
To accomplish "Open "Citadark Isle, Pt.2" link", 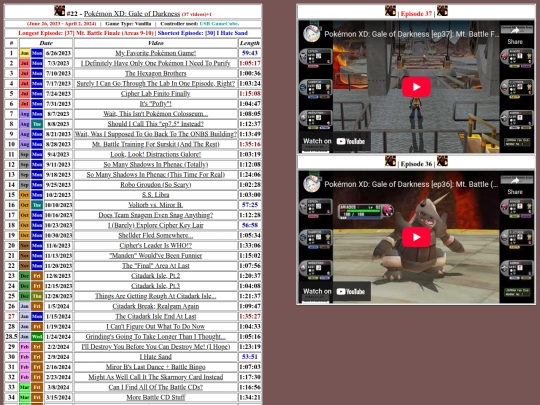I will [x=156, y=276].
